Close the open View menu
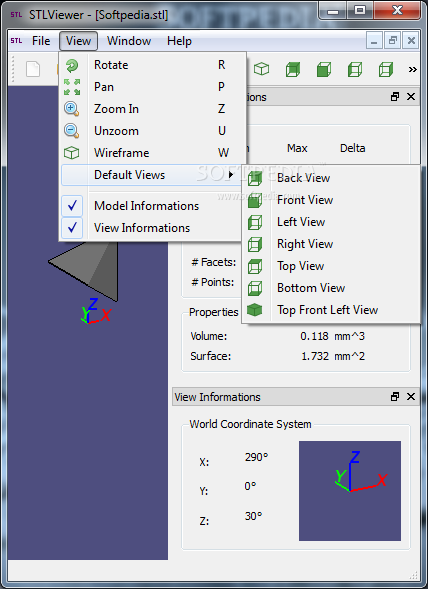This screenshot has width=428, height=589. point(78,41)
